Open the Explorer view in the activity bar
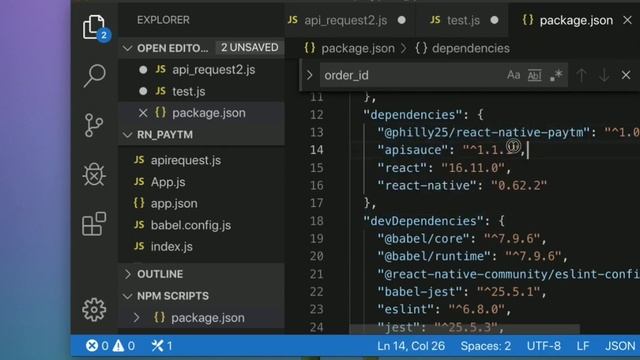 click(94, 27)
